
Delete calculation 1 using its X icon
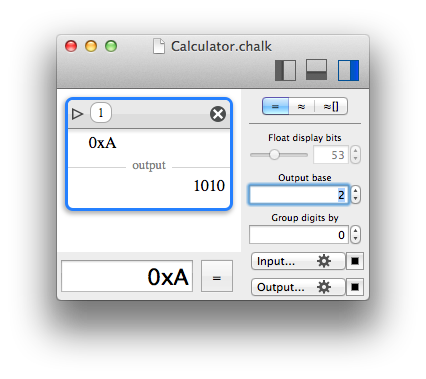[x=218, y=114]
